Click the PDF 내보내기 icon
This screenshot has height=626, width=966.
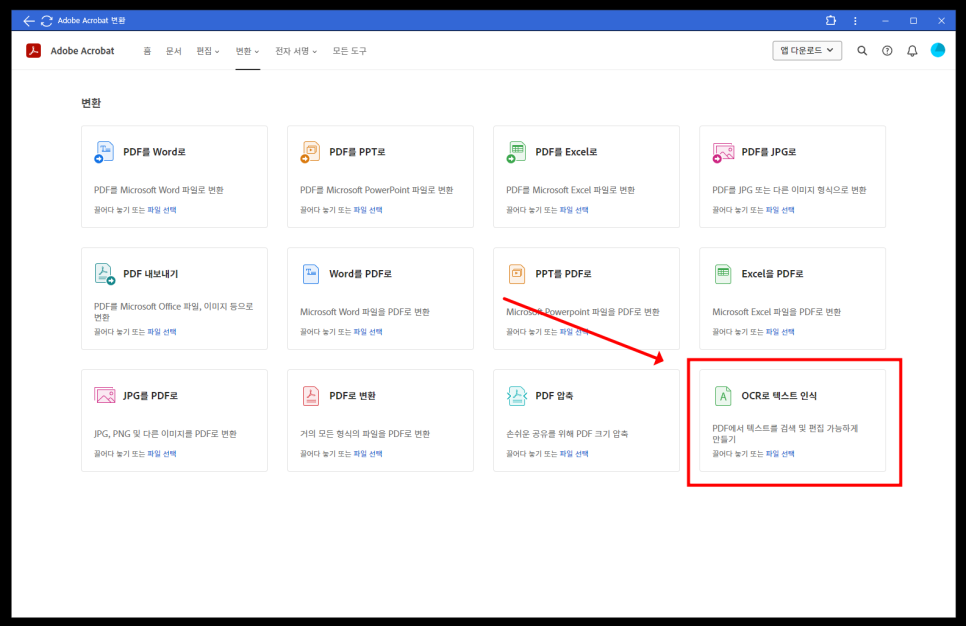[x=104, y=274]
